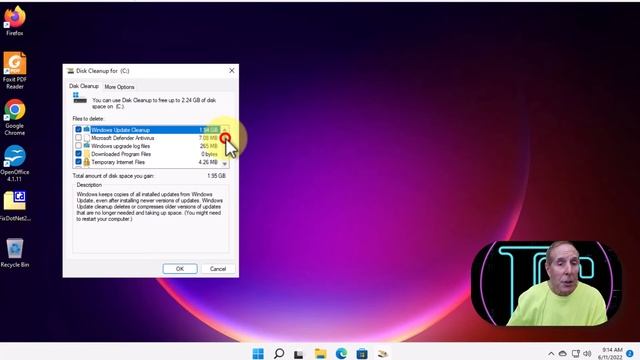This screenshot has width=640, height=360.
Task: Select the Disk Cleanup tab
Action: click(84, 86)
